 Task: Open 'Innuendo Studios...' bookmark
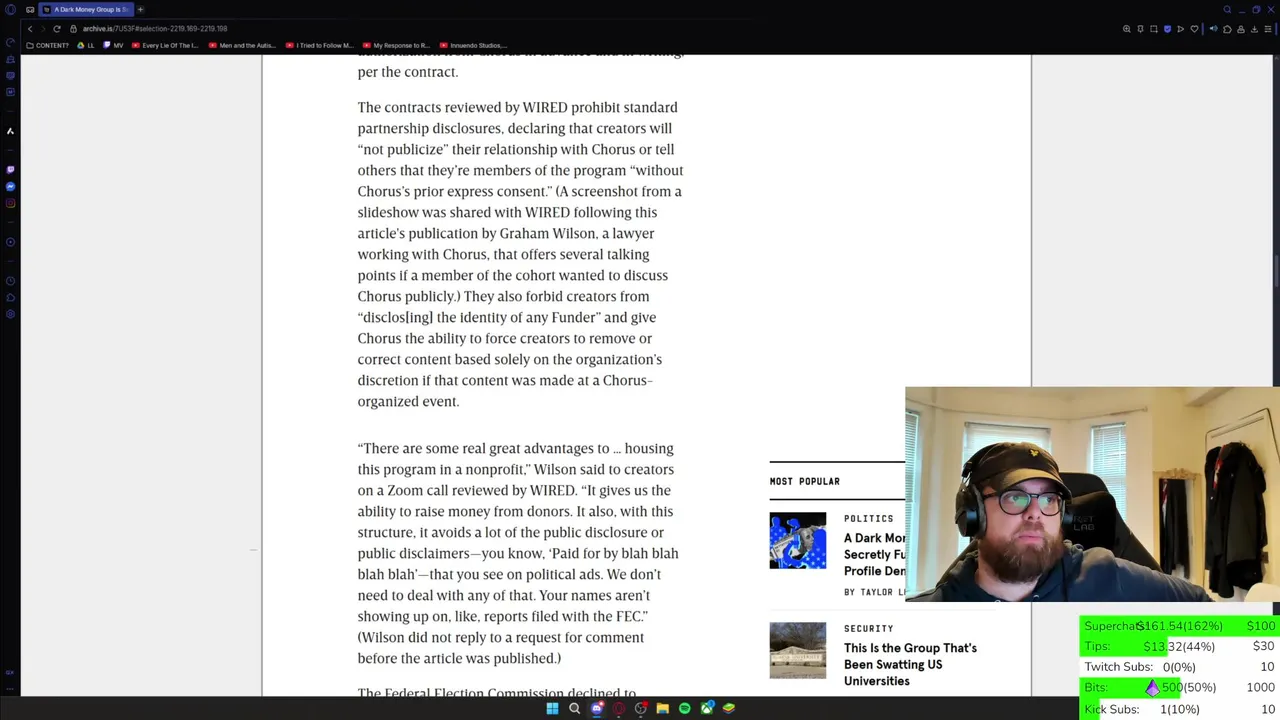tap(473, 45)
